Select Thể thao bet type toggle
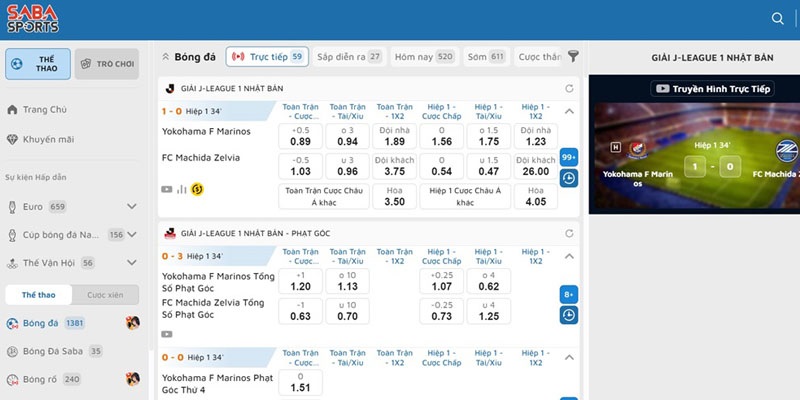The width and height of the screenshot is (800, 400). pos(39,295)
